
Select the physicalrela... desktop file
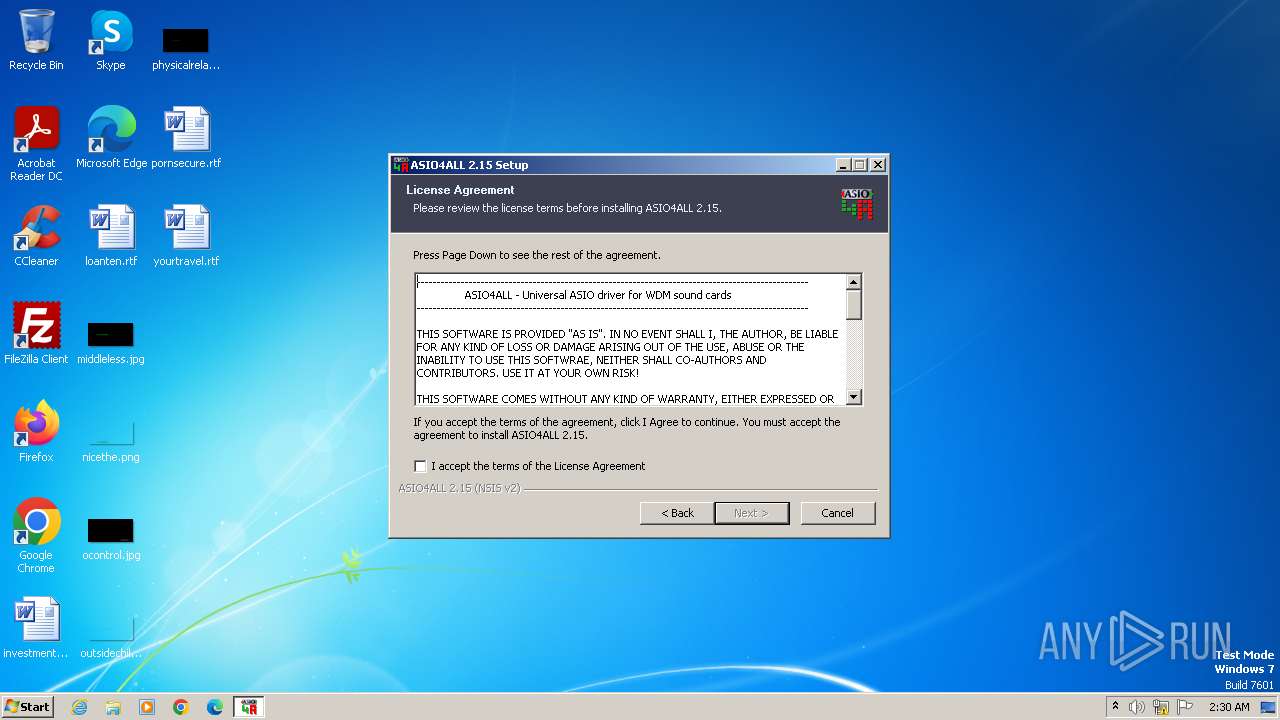(186, 48)
